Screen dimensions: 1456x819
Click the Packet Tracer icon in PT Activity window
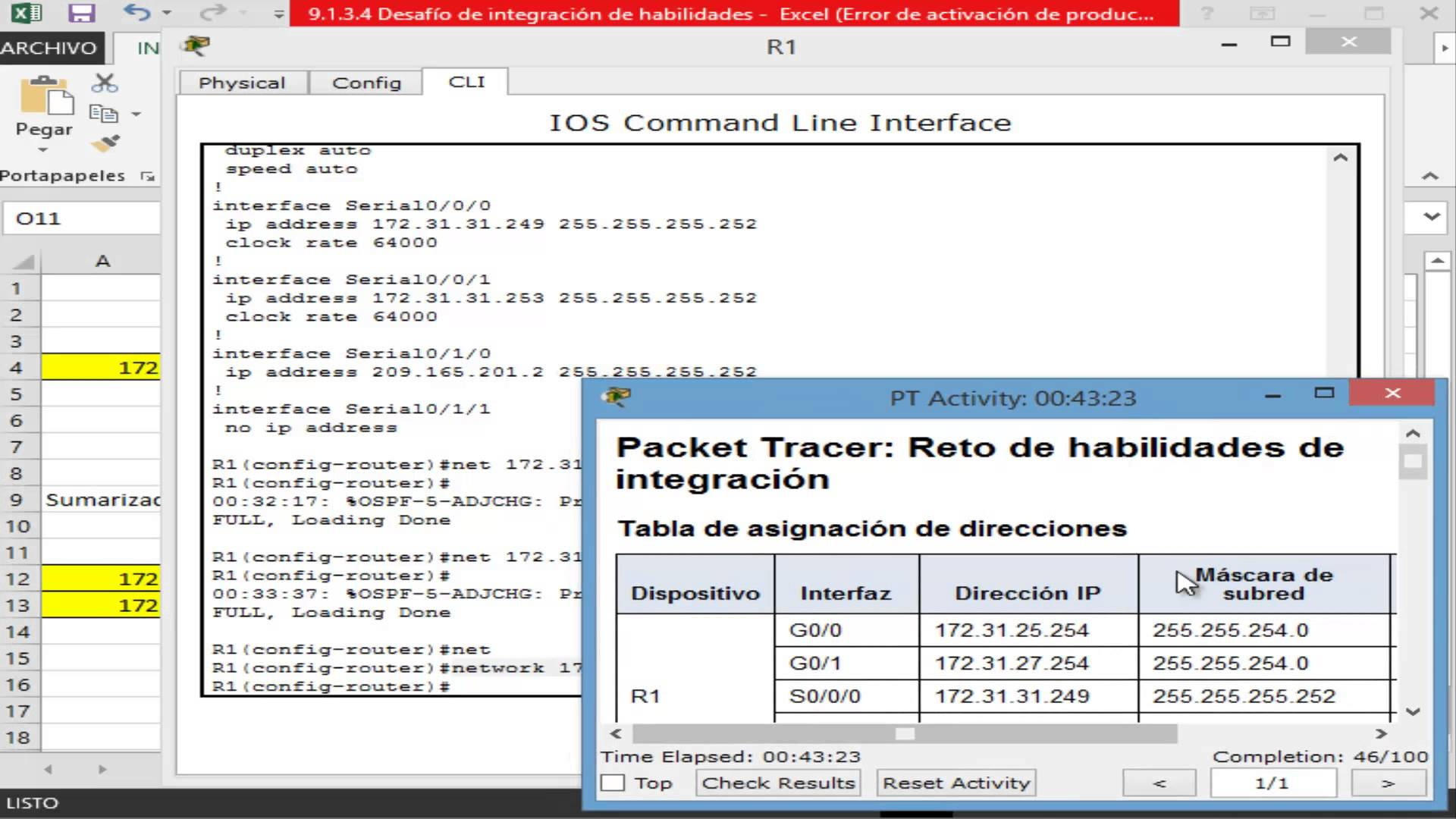pos(616,397)
